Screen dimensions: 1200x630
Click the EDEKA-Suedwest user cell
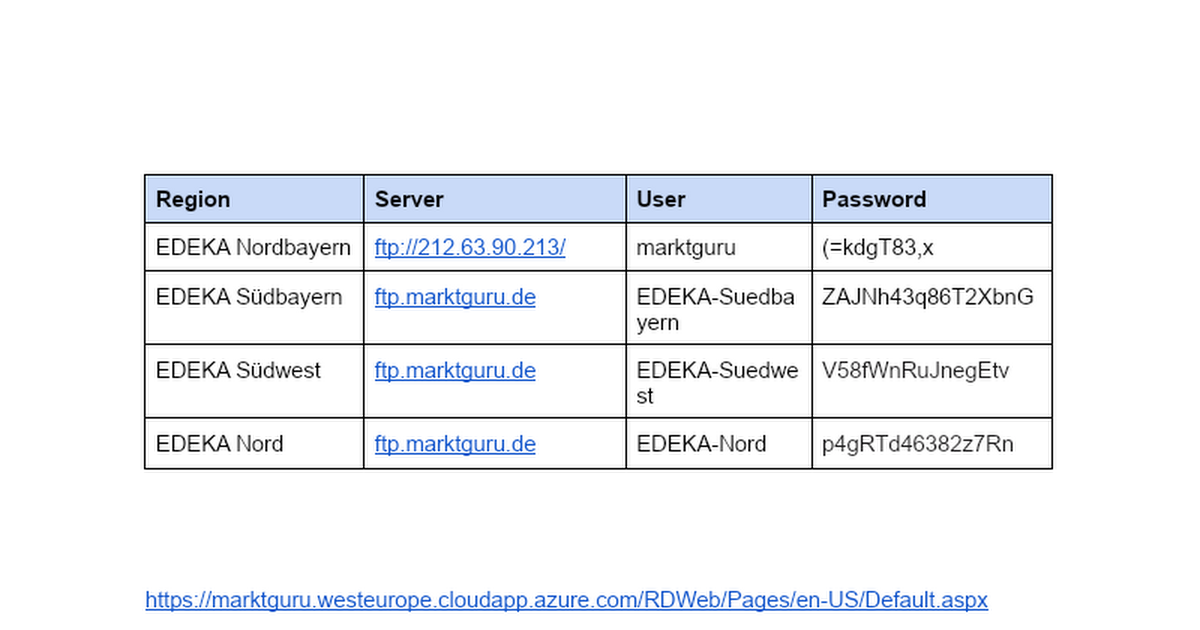coord(718,382)
